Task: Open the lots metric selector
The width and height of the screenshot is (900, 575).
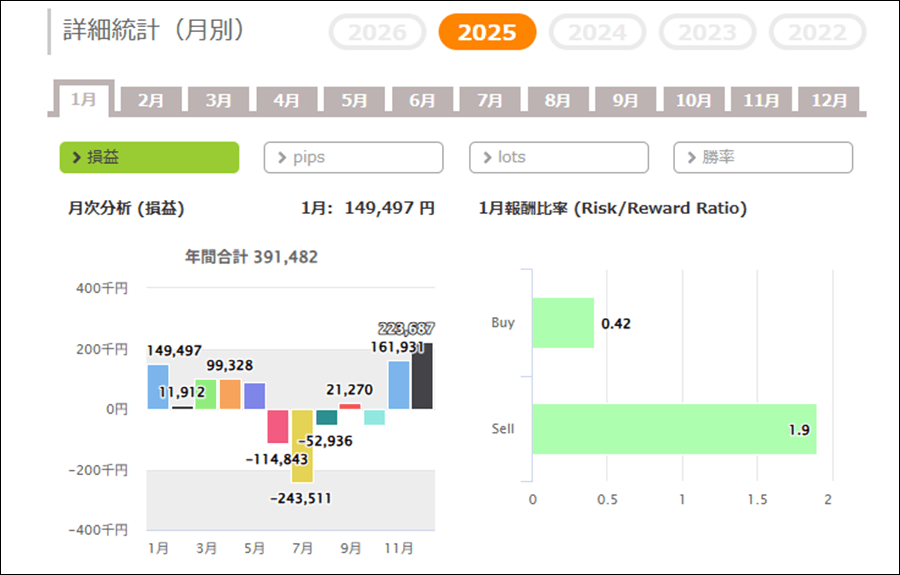Action: click(558, 157)
